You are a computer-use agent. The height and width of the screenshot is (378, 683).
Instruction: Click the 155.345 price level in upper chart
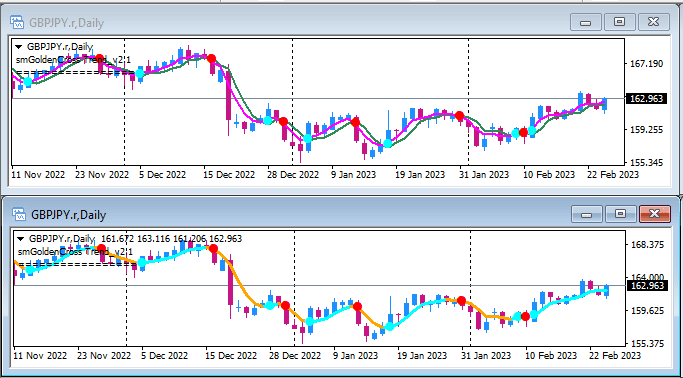pyautogui.click(x=646, y=162)
